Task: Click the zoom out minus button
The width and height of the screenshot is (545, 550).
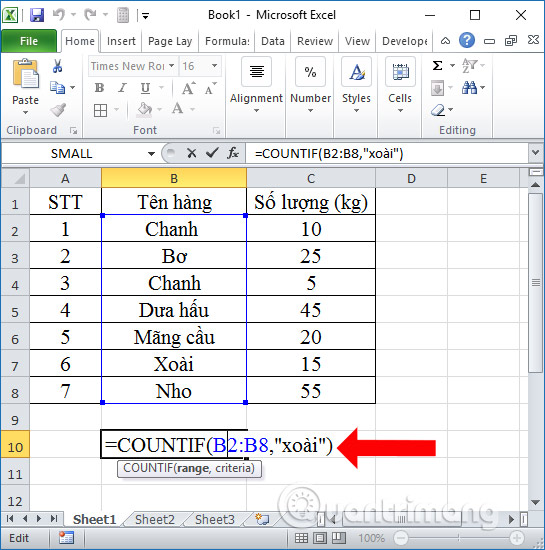Action: pyautogui.click(x=401, y=538)
